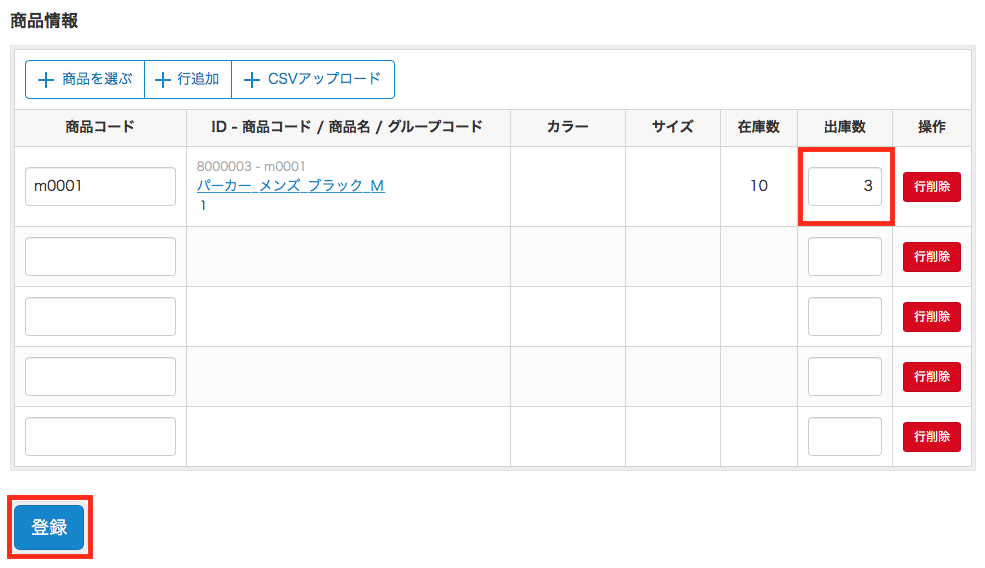The width and height of the screenshot is (985, 568).
Task: Remove the third row using 行削除
Action: click(931, 317)
